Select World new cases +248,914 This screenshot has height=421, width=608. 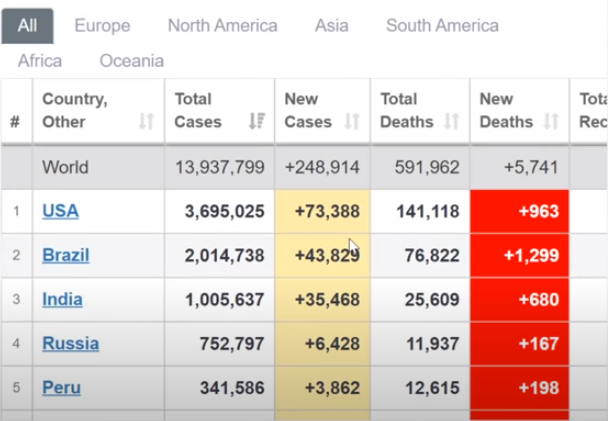(x=322, y=167)
